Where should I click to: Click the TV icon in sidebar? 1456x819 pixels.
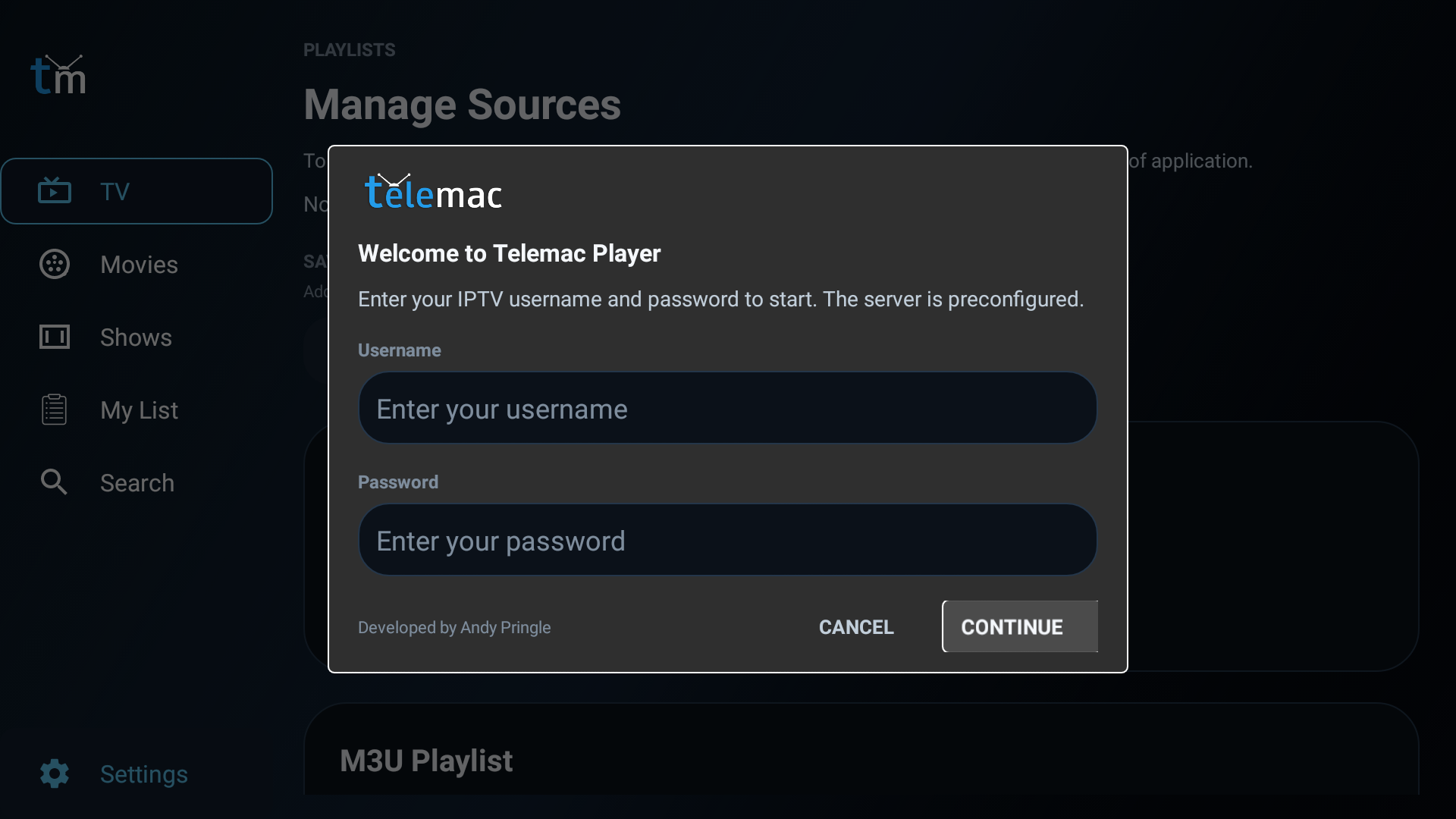(55, 191)
